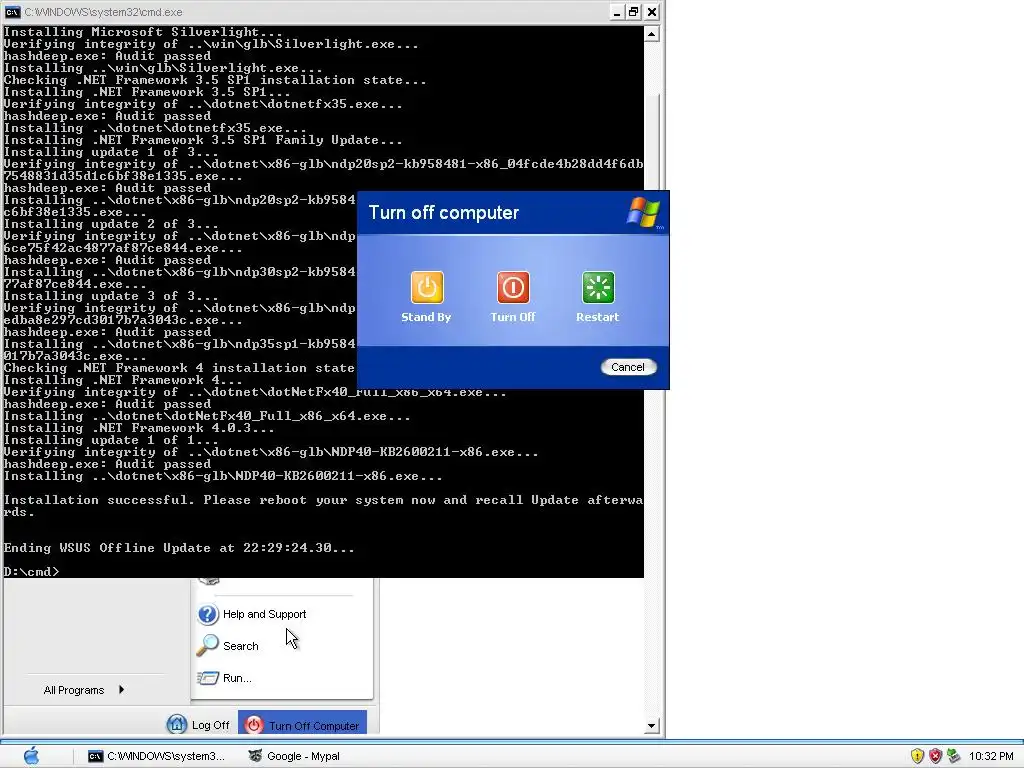This screenshot has width=1024, height=768.
Task: Click the red shield alert tray icon
Action: coord(935,756)
